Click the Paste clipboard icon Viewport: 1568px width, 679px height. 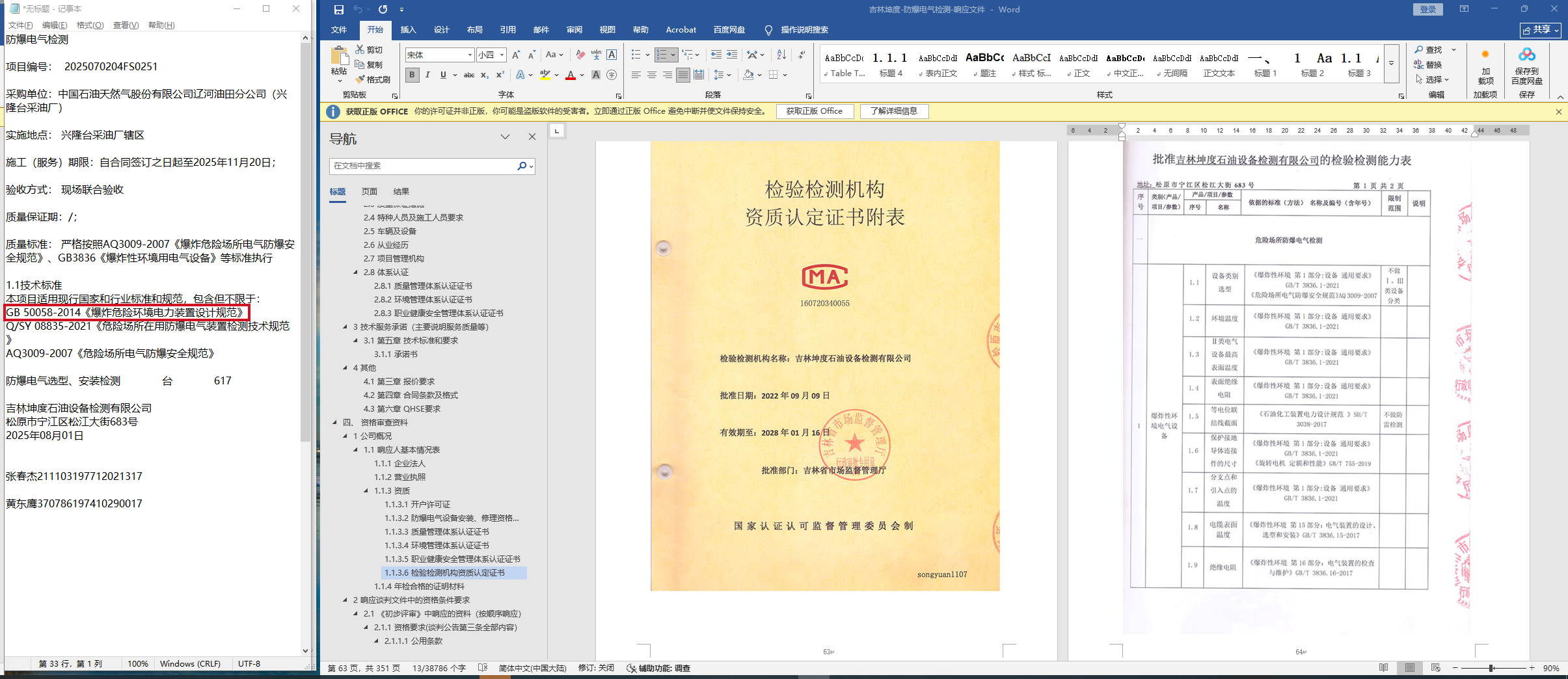click(x=339, y=55)
